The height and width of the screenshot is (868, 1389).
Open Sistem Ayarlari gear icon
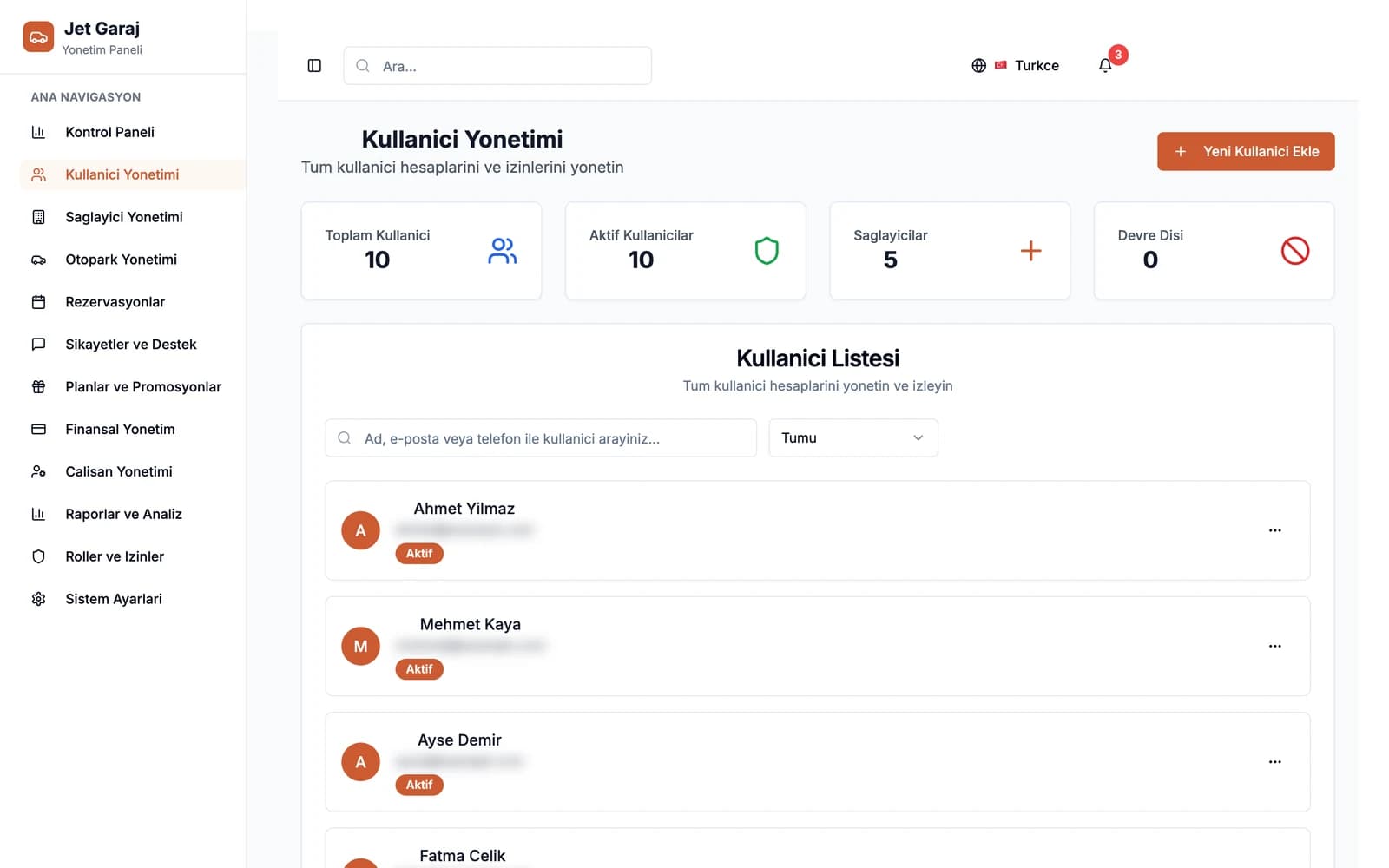click(x=38, y=599)
